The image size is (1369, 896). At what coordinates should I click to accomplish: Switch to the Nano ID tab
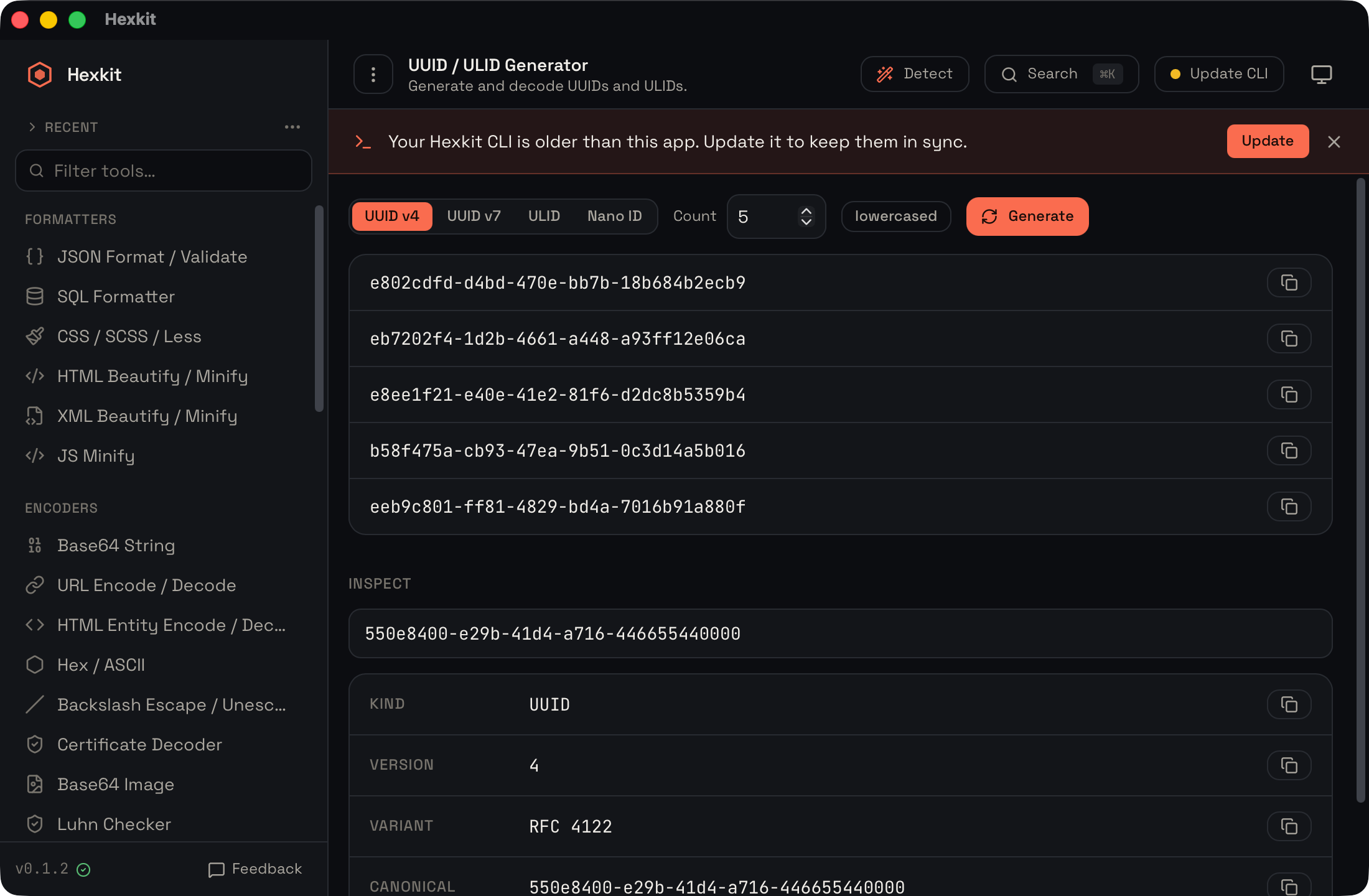(x=615, y=216)
